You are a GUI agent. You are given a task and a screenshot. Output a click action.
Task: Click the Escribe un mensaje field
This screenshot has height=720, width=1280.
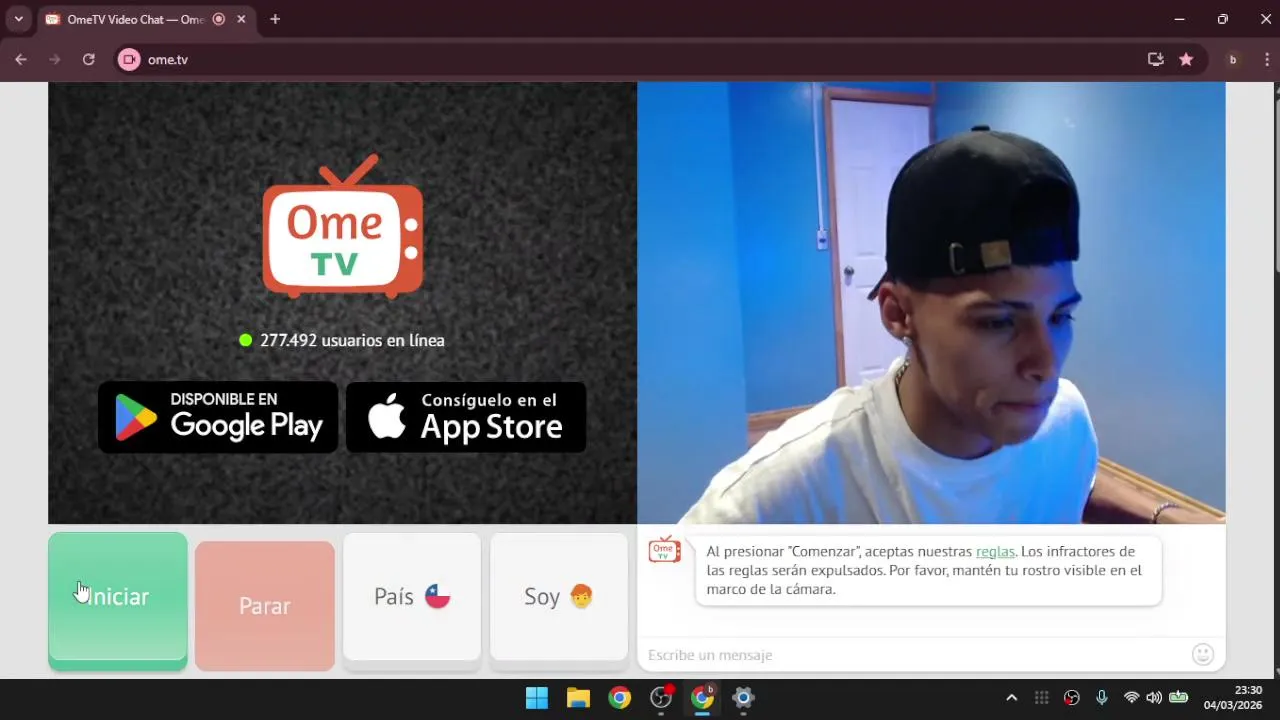[915, 655]
